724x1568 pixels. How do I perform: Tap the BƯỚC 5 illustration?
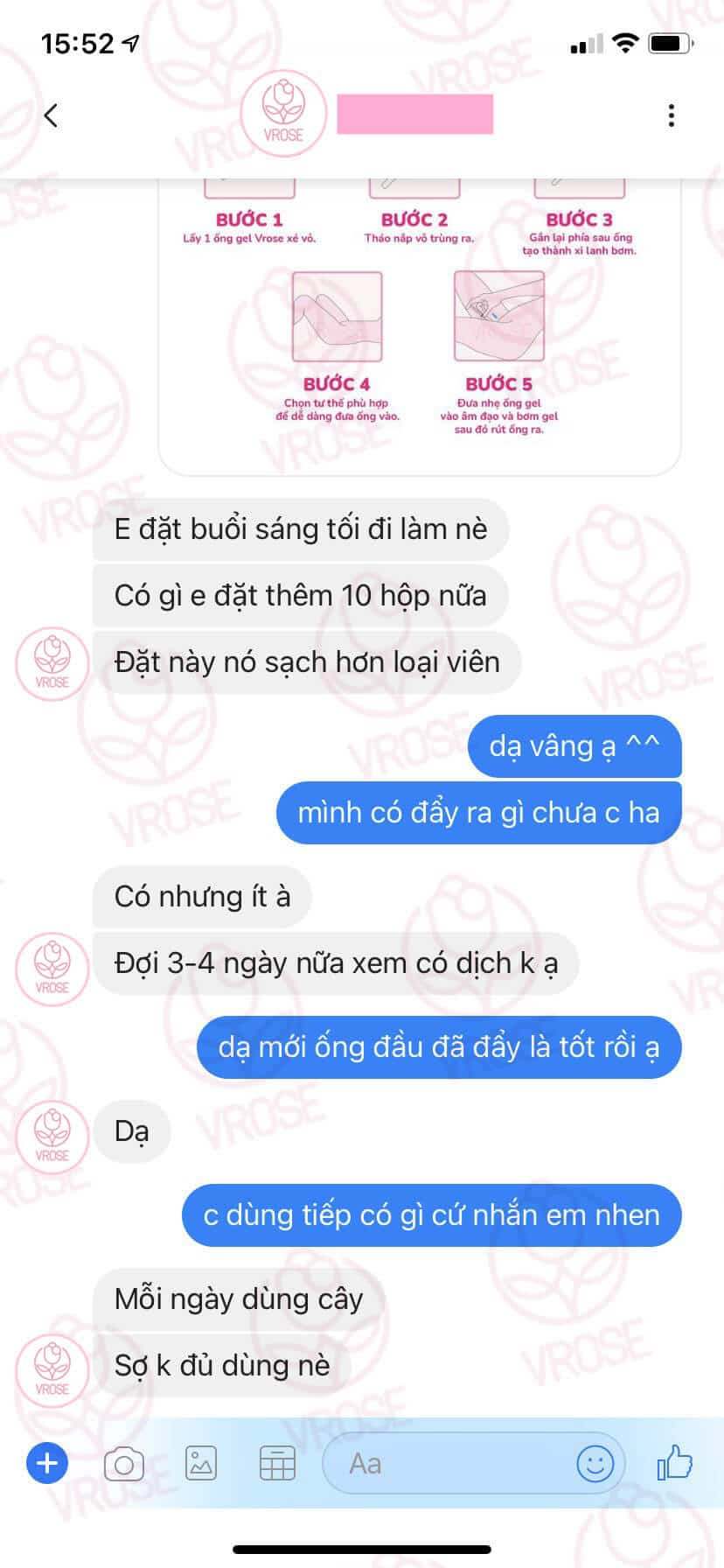pos(499,316)
